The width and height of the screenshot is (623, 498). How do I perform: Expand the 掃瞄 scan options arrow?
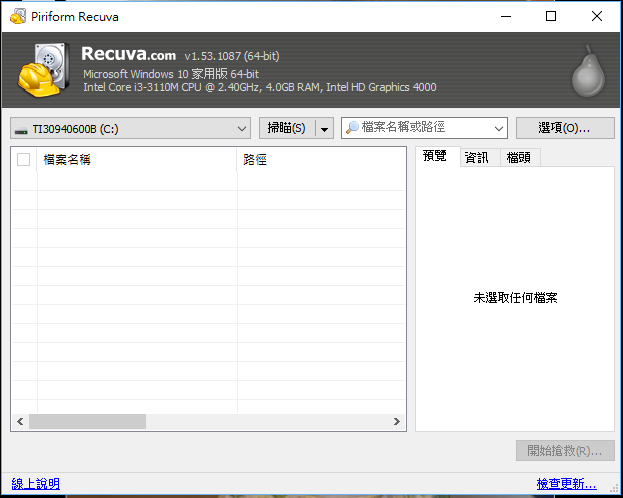point(324,129)
